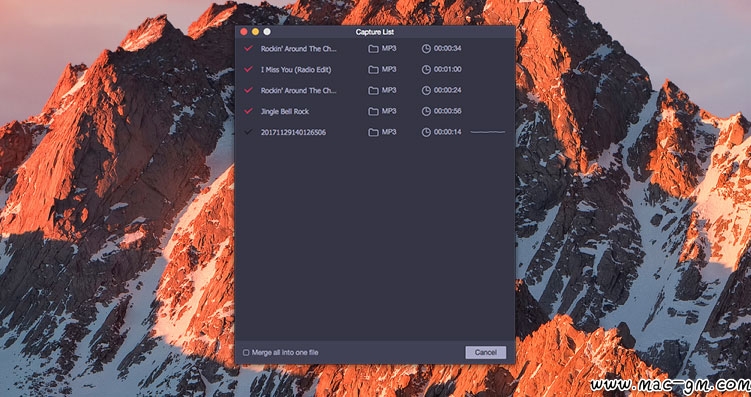The image size is (751, 397).
Task: Click clock icon next to 00:01:00
Action: tap(426, 70)
